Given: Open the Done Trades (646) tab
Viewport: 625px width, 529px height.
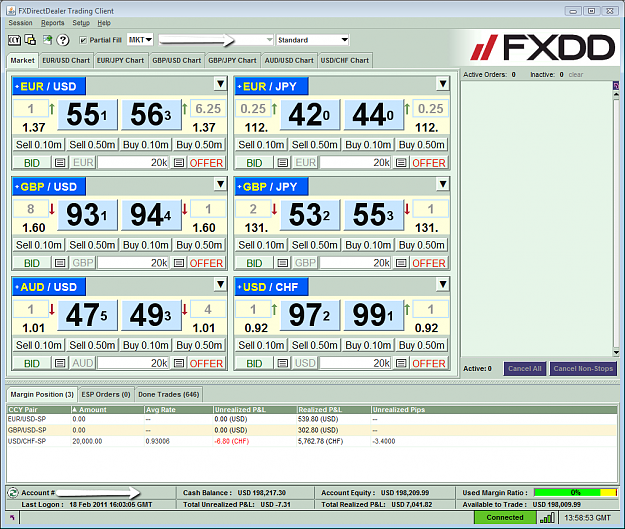Looking at the screenshot, I should 169,395.
